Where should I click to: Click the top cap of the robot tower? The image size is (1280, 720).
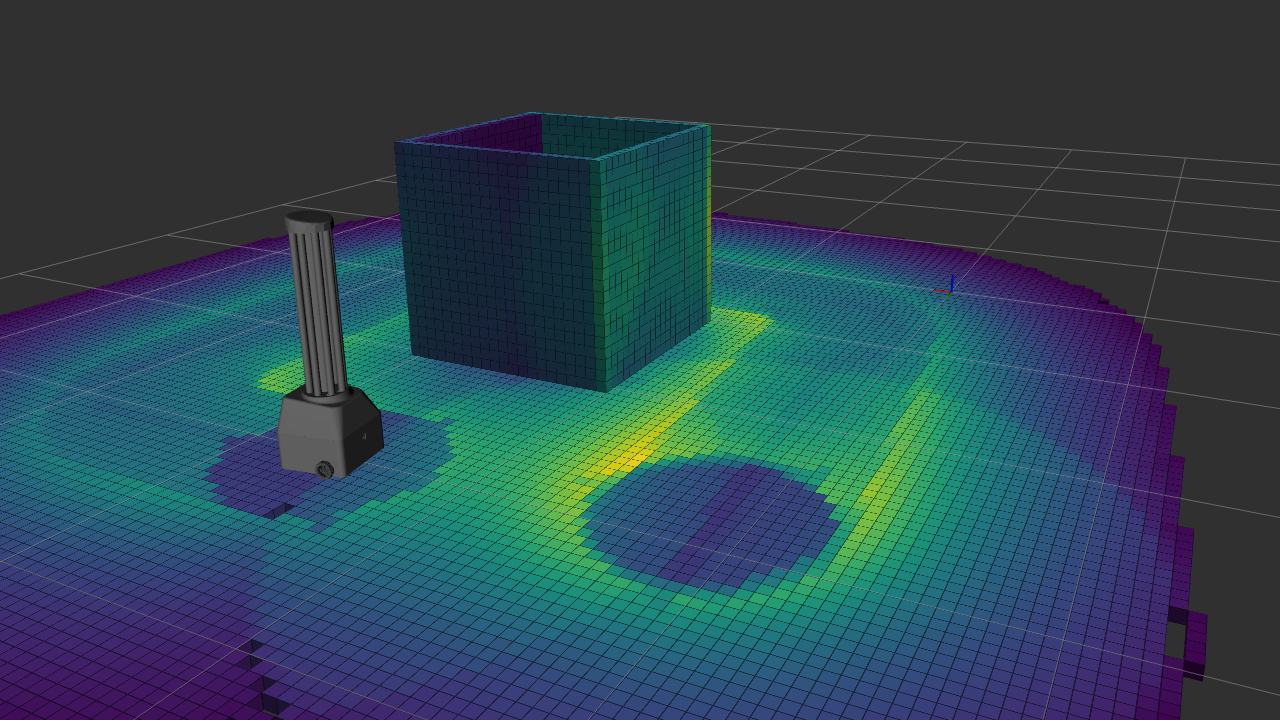[x=309, y=217]
